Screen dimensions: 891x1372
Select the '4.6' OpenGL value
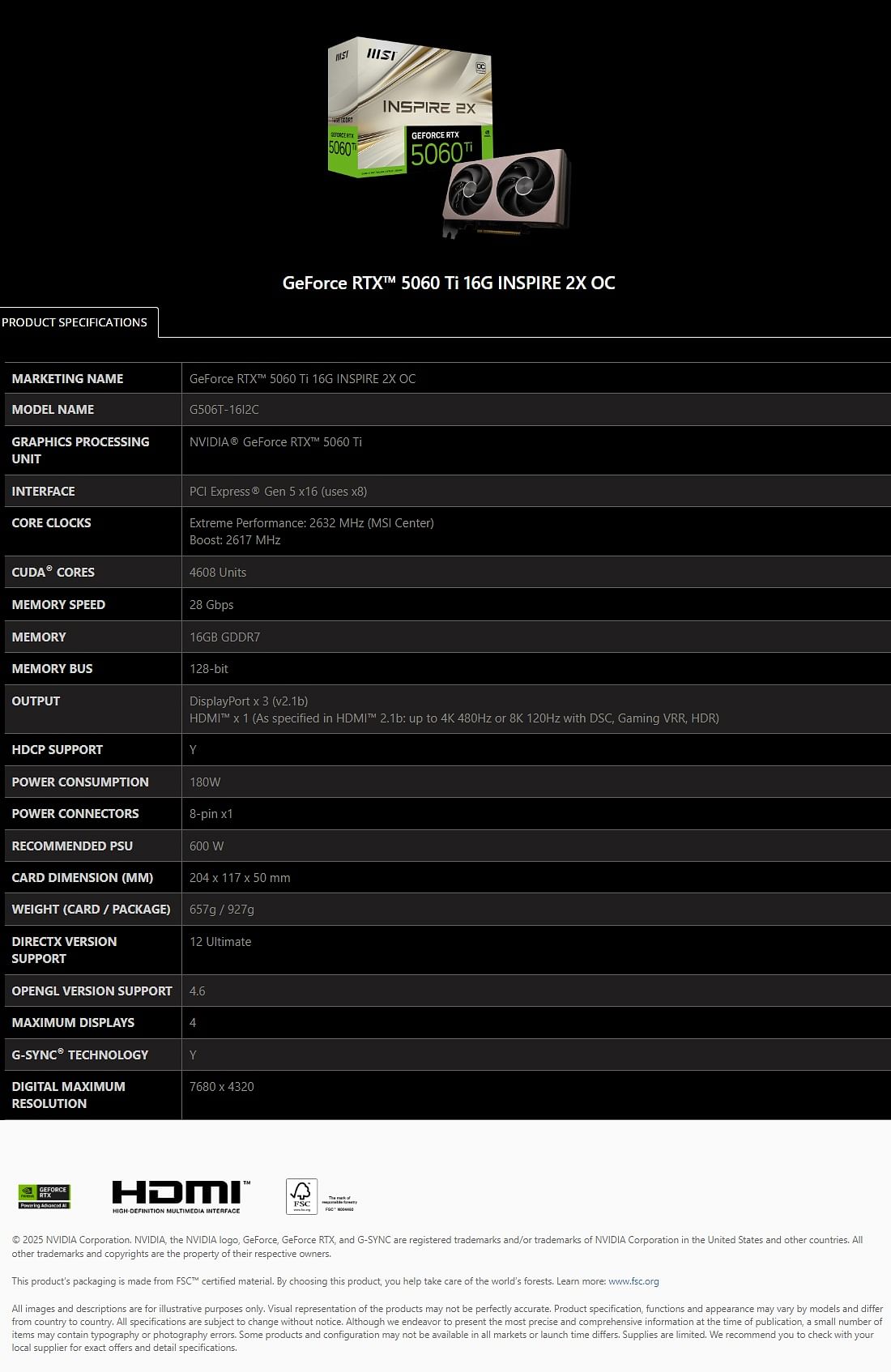[198, 991]
